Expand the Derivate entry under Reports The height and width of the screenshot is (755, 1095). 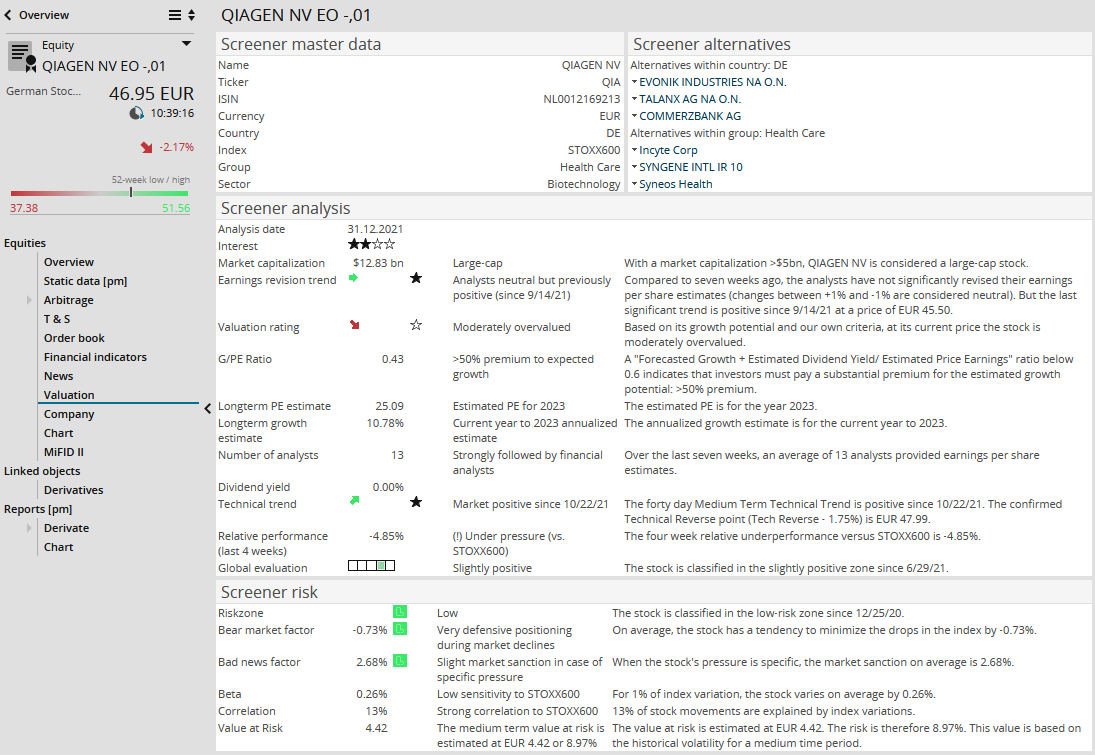point(29,528)
